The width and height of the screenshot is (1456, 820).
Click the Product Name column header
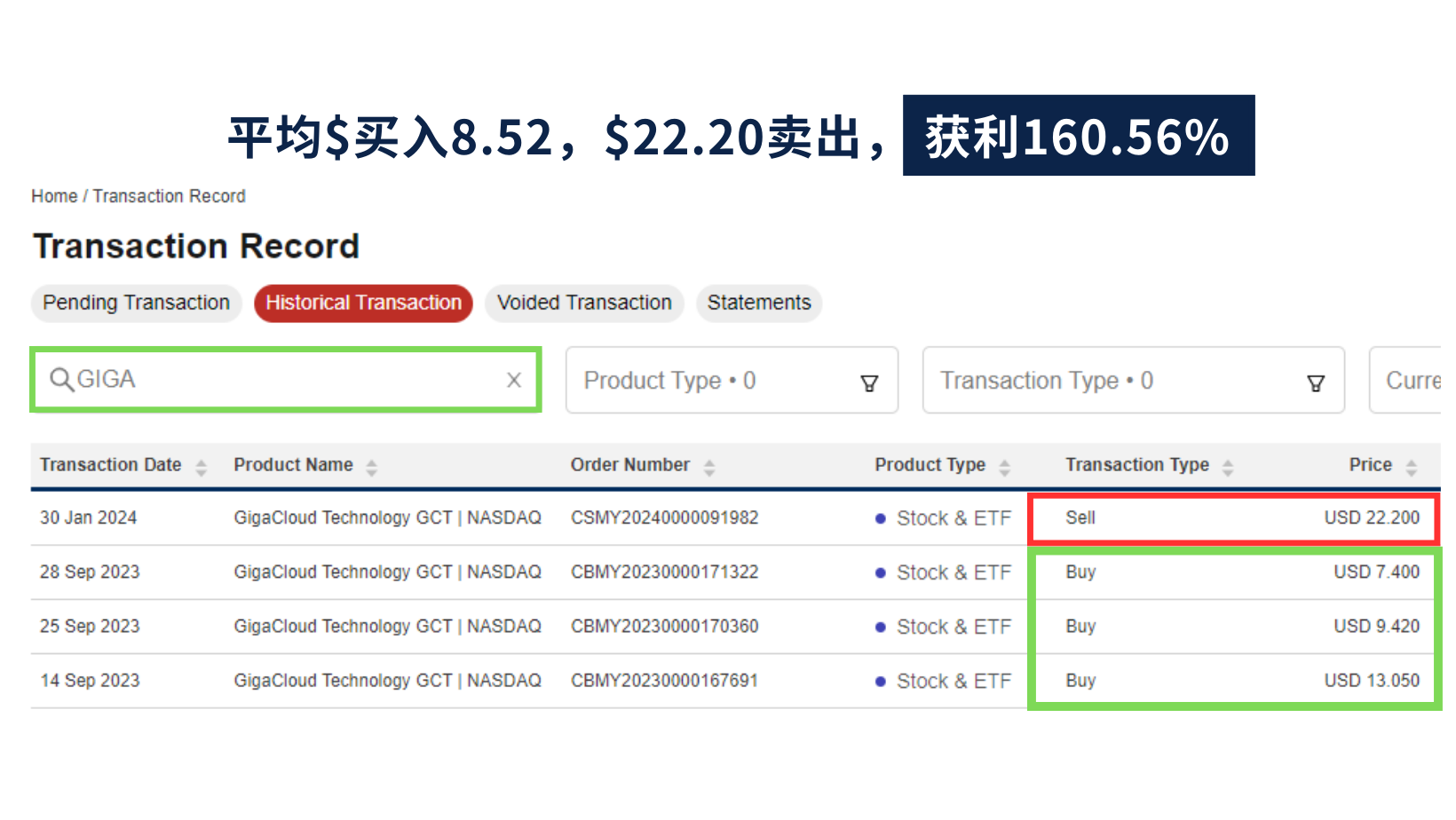coord(294,465)
